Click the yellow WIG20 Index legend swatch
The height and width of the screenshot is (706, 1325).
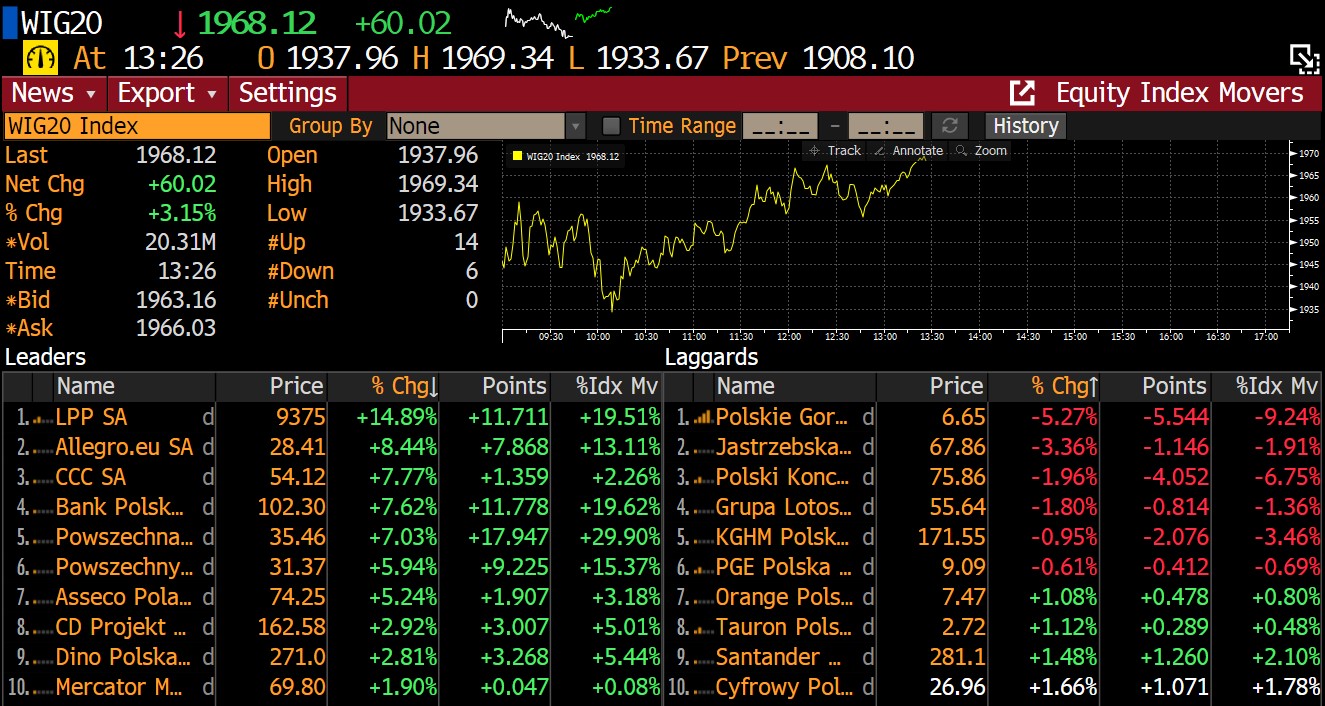pos(517,156)
